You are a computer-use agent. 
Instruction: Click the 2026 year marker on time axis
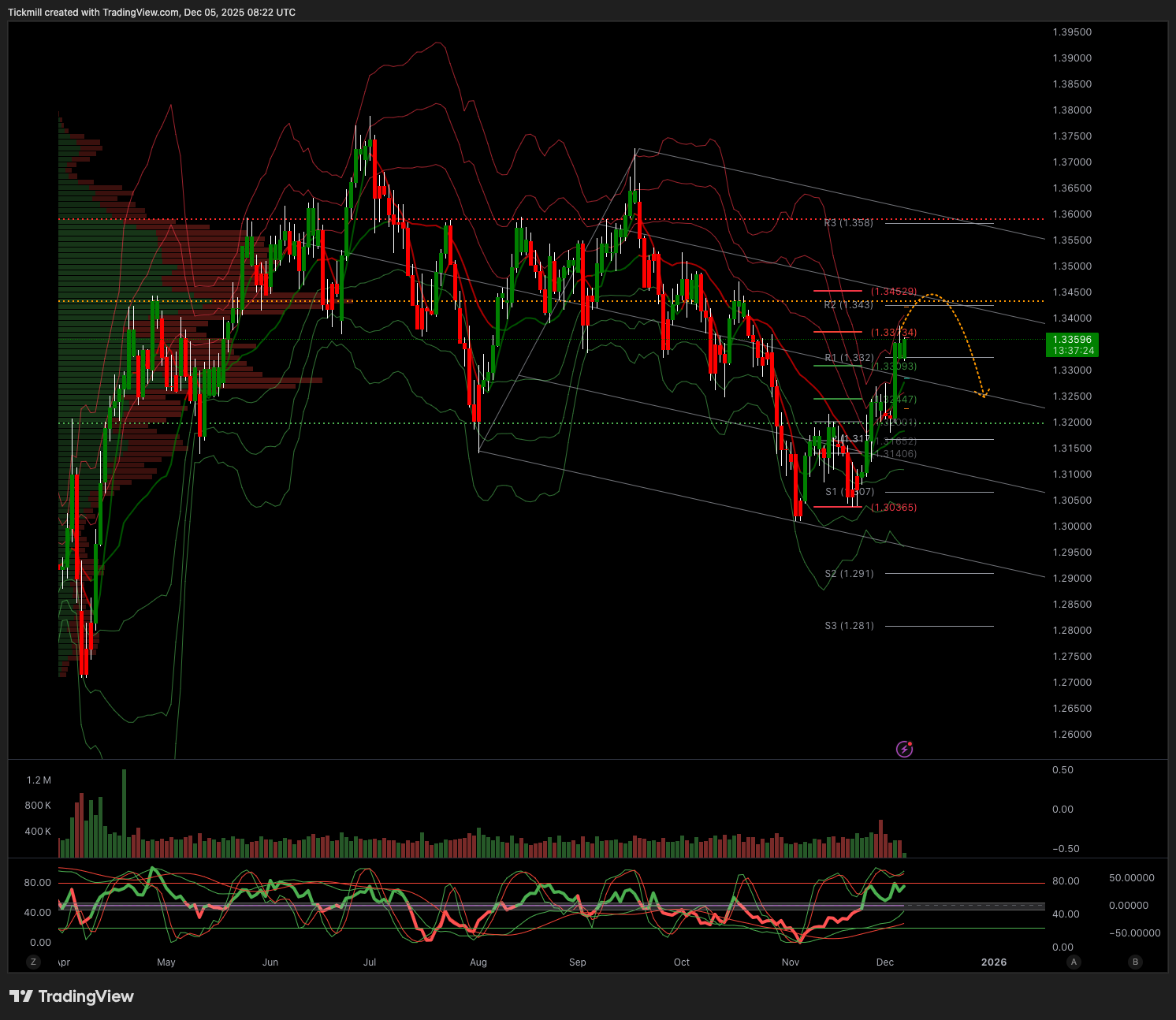tap(993, 962)
